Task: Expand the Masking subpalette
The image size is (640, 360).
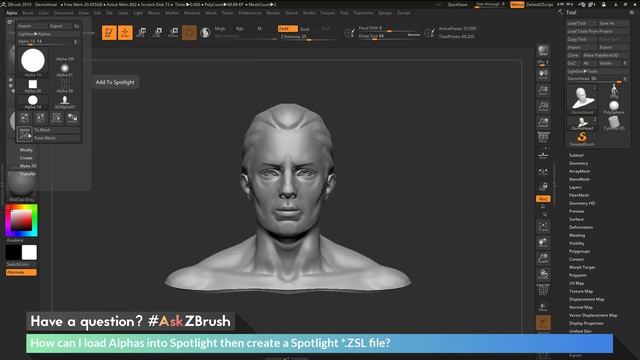Action: pyautogui.click(x=577, y=236)
